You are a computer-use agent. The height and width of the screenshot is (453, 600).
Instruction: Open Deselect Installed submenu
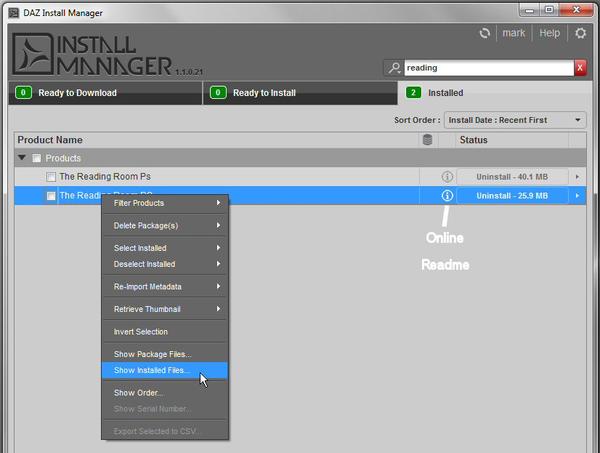pos(165,264)
